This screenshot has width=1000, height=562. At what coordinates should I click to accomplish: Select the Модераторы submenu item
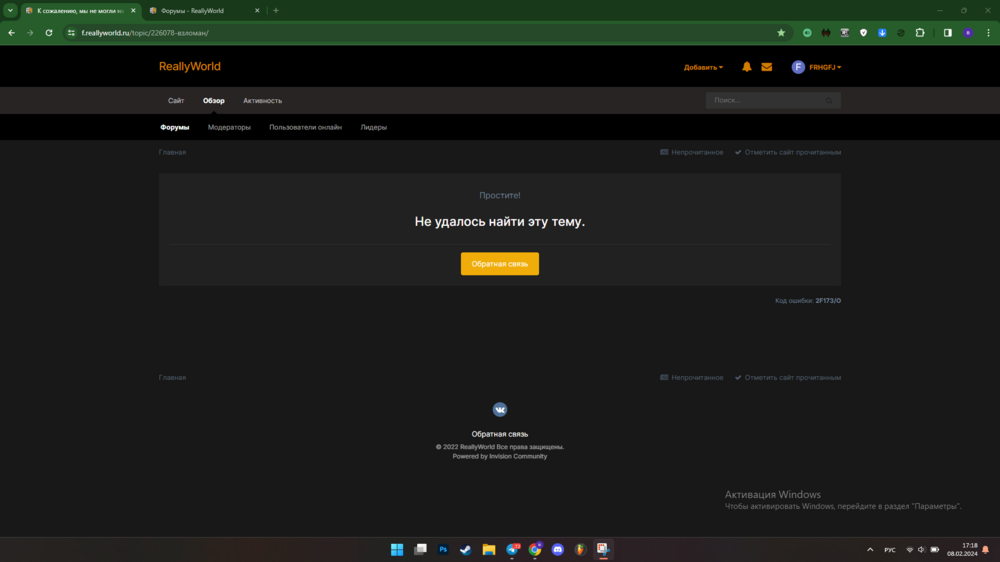tap(229, 128)
